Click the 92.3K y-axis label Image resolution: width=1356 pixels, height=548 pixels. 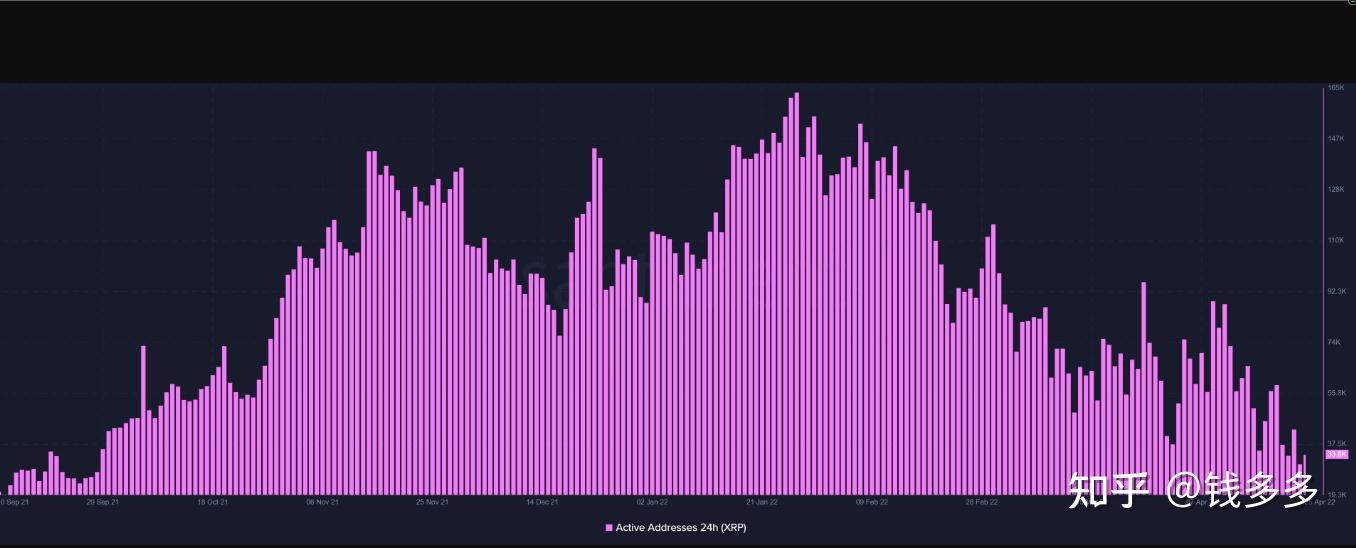[x=1336, y=291]
